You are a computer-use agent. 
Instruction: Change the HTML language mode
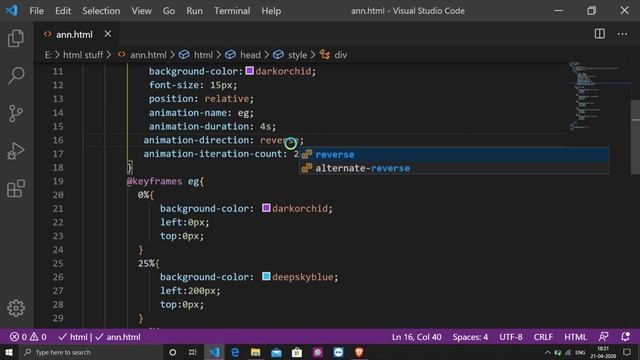point(575,337)
